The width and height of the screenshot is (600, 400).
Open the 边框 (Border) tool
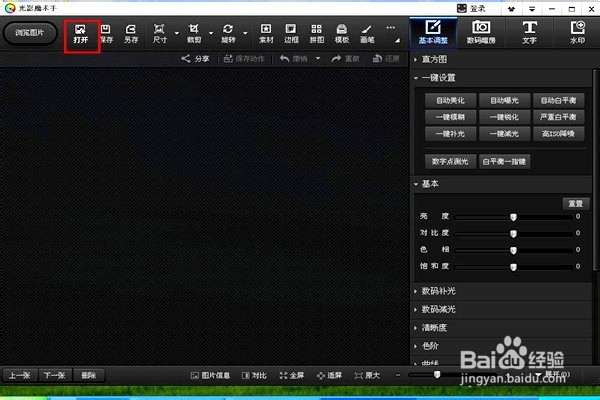point(291,34)
